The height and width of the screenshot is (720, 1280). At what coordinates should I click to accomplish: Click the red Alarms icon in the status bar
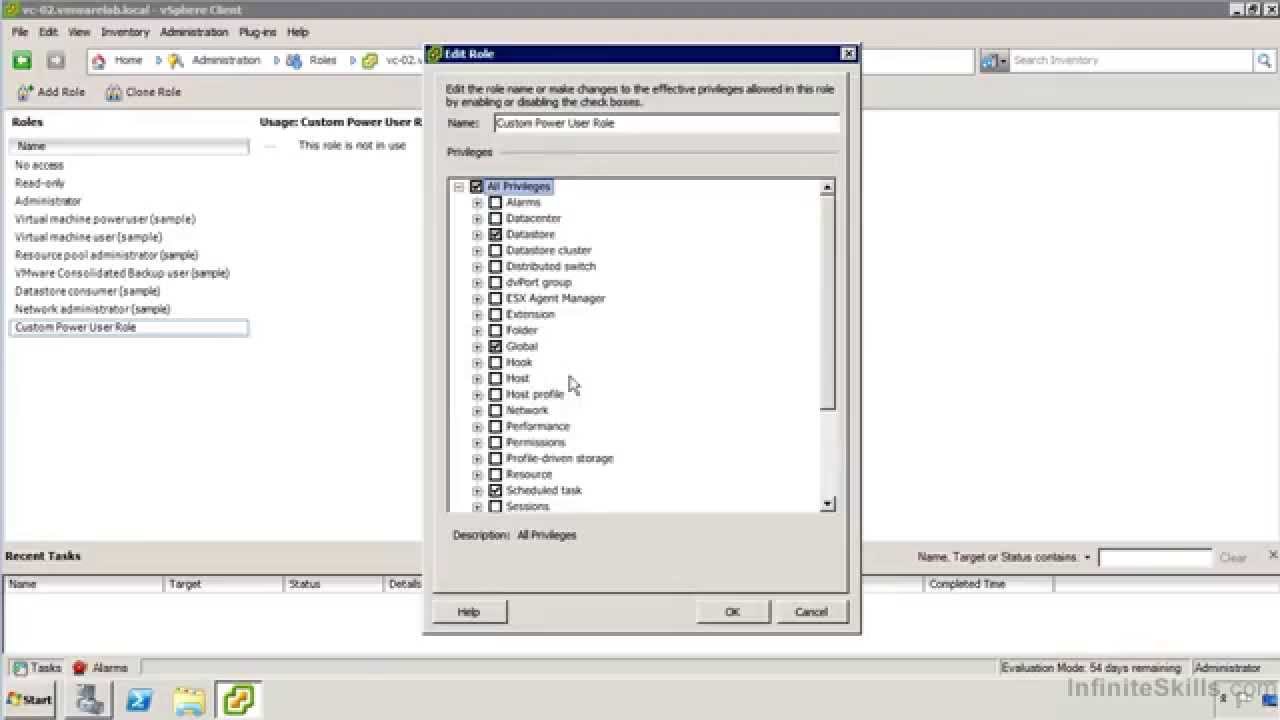click(80, 668)
